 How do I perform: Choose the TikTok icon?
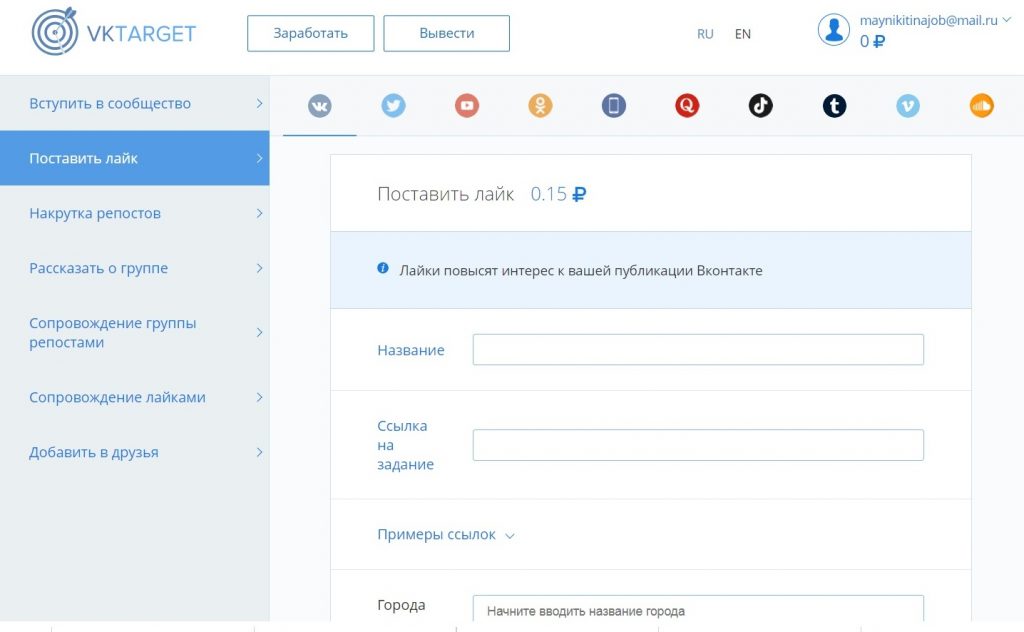[761, 106]
